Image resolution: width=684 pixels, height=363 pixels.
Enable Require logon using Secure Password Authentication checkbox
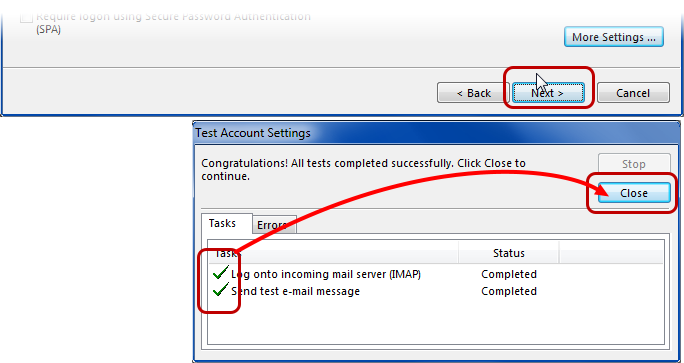[27, 17]
